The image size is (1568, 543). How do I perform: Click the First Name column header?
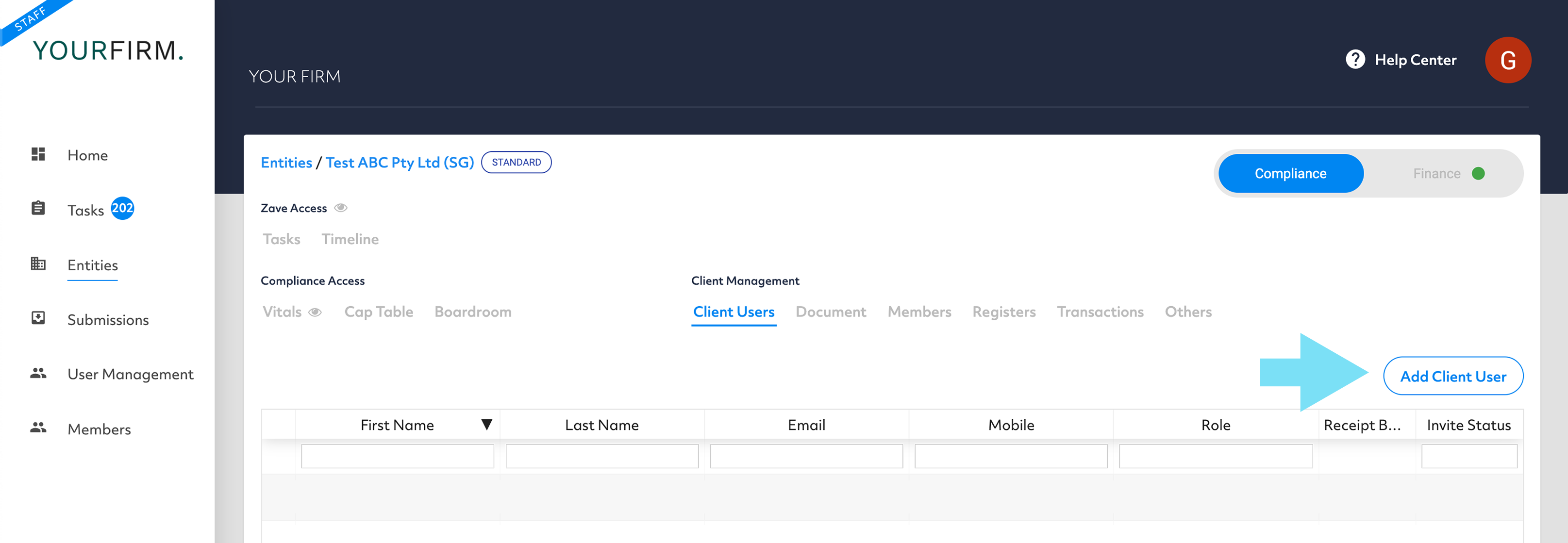click(x=397, y=425)
